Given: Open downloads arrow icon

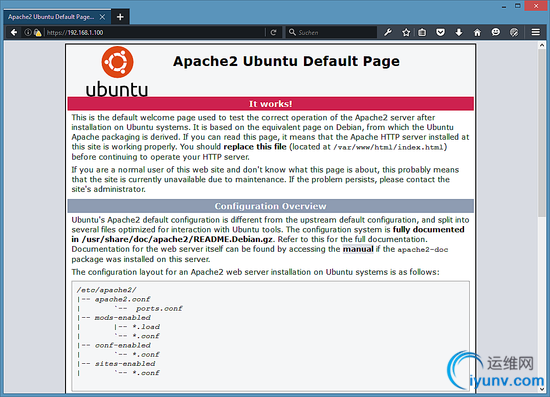Looking at the screenshot, I should point(459,33).
